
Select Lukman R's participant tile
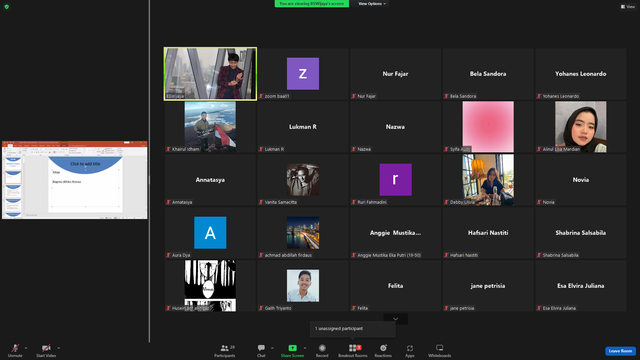[303, 127]
